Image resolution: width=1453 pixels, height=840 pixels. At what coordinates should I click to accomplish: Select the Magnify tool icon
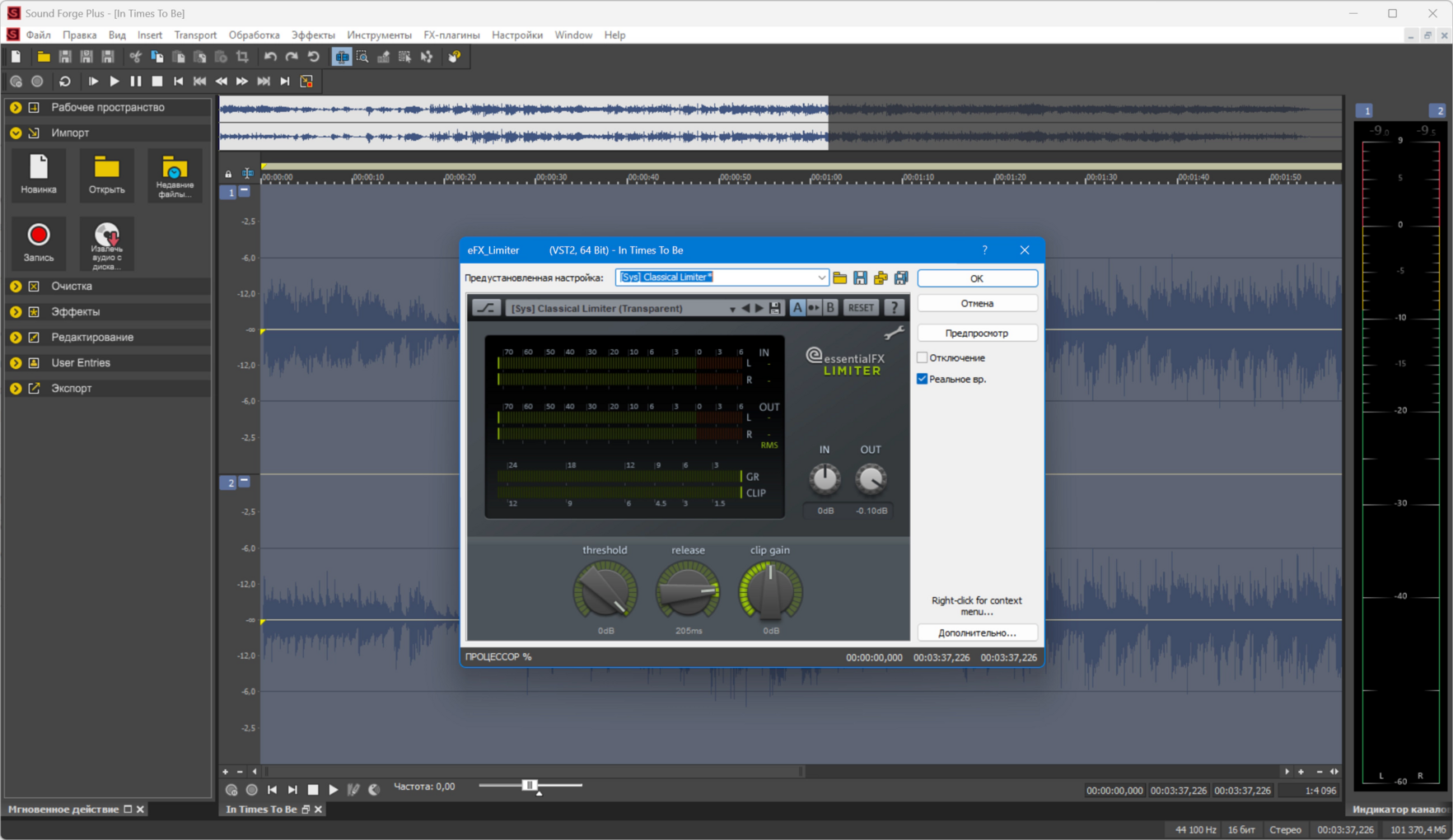coord(362,57)
